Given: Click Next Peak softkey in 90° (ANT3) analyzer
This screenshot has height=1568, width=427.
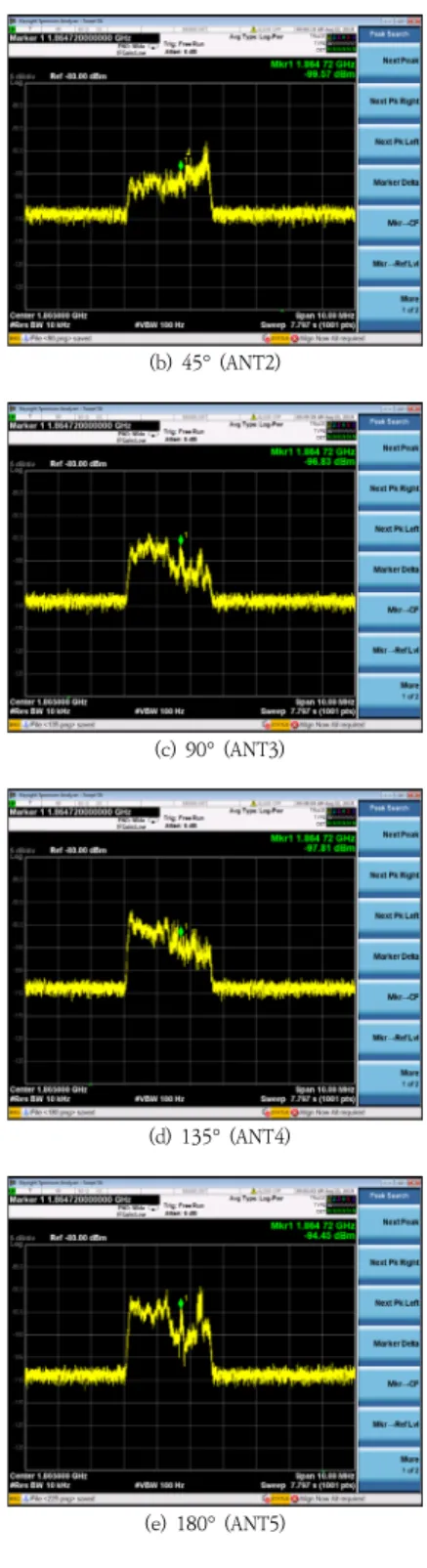Looking at the screenshot, I should [390, 447].
